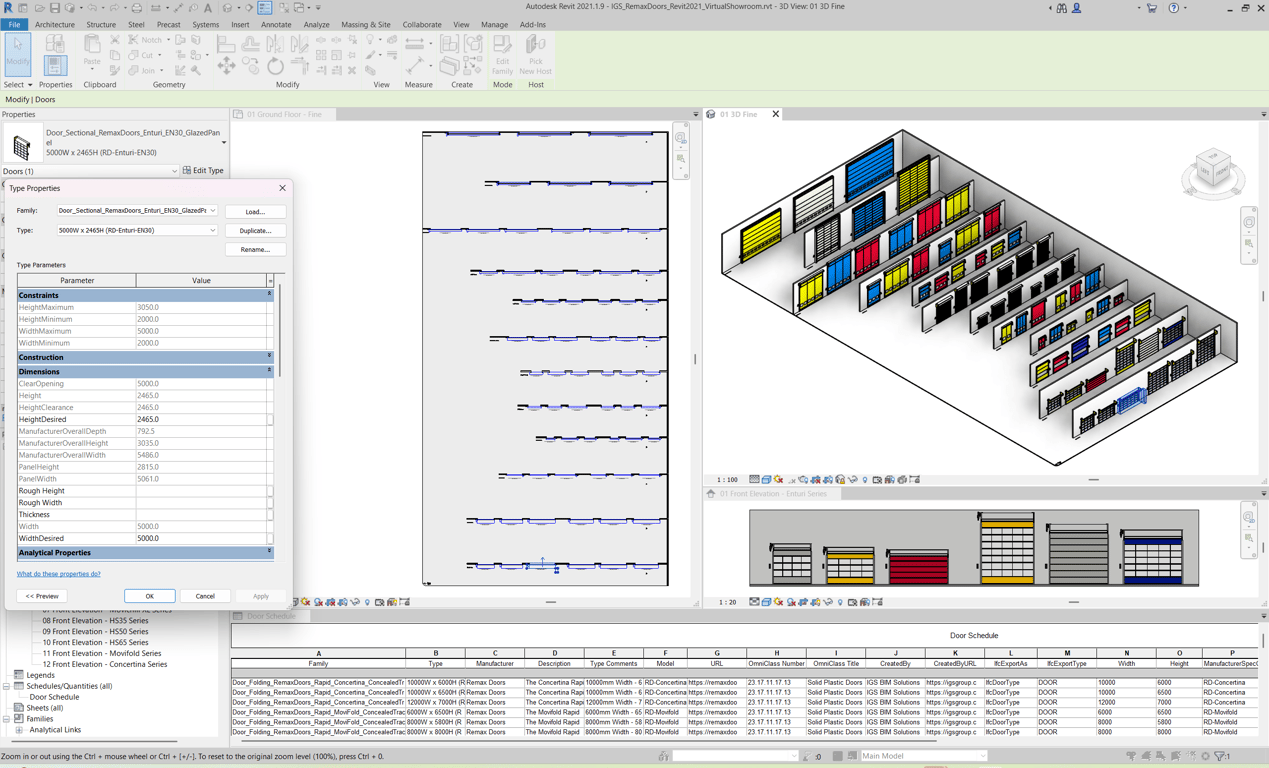This screenshot has width=1269, height=768.
Task: Click the HeightDesired value field
Action: click(x=202, y=420)
